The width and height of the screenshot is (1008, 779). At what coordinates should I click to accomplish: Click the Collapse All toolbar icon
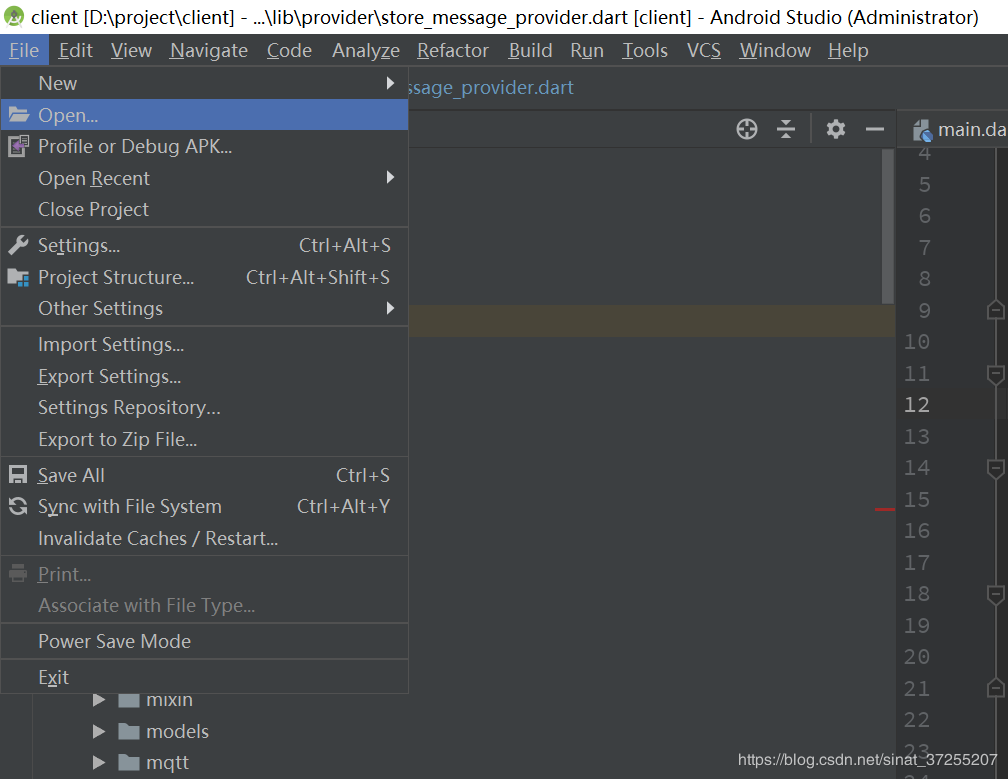click(x=786, y=129)
